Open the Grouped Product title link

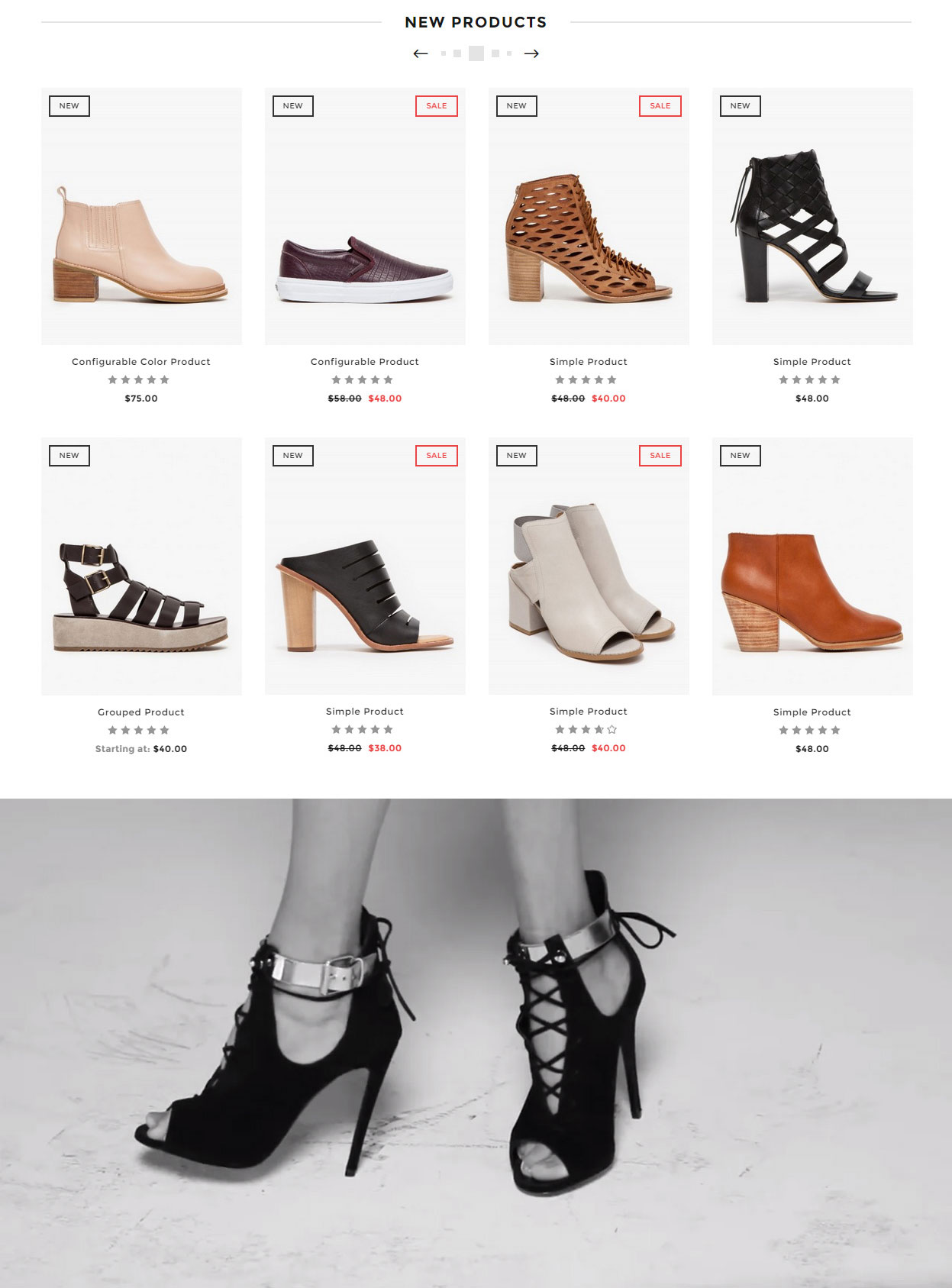coord(141,712)
